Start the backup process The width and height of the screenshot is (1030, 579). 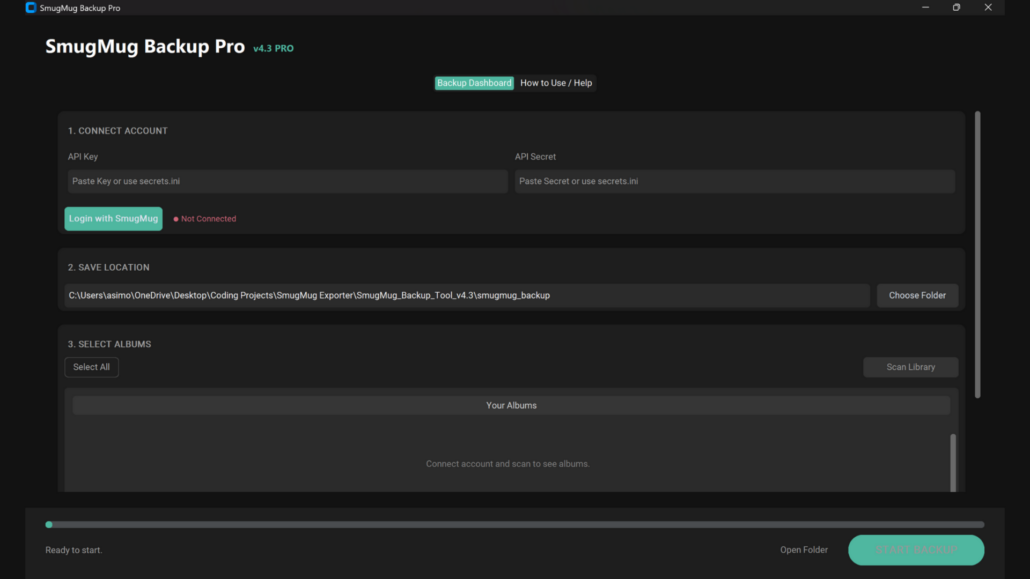(915, 550)
